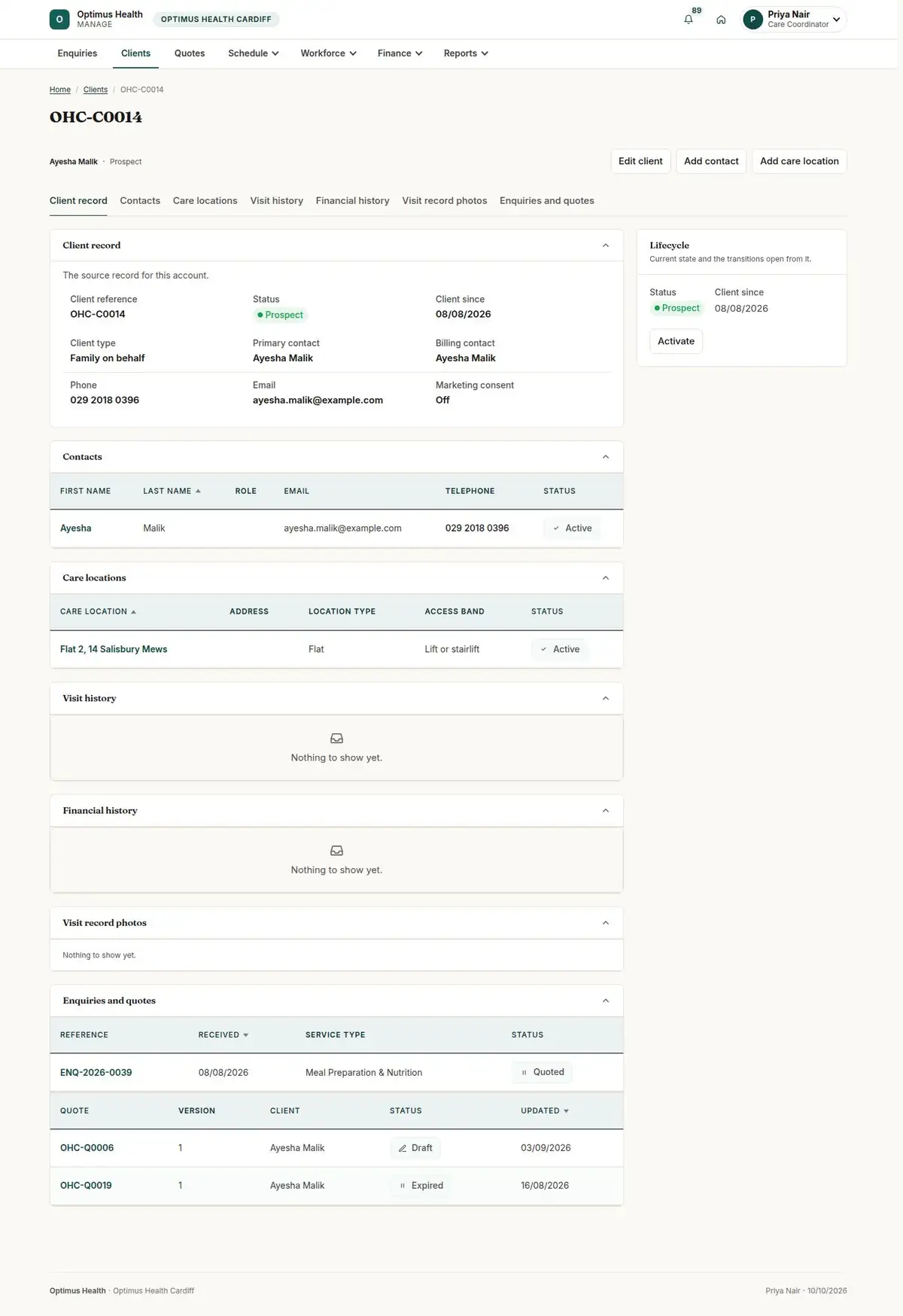Switch to the Contacts tab

(140, 201)
